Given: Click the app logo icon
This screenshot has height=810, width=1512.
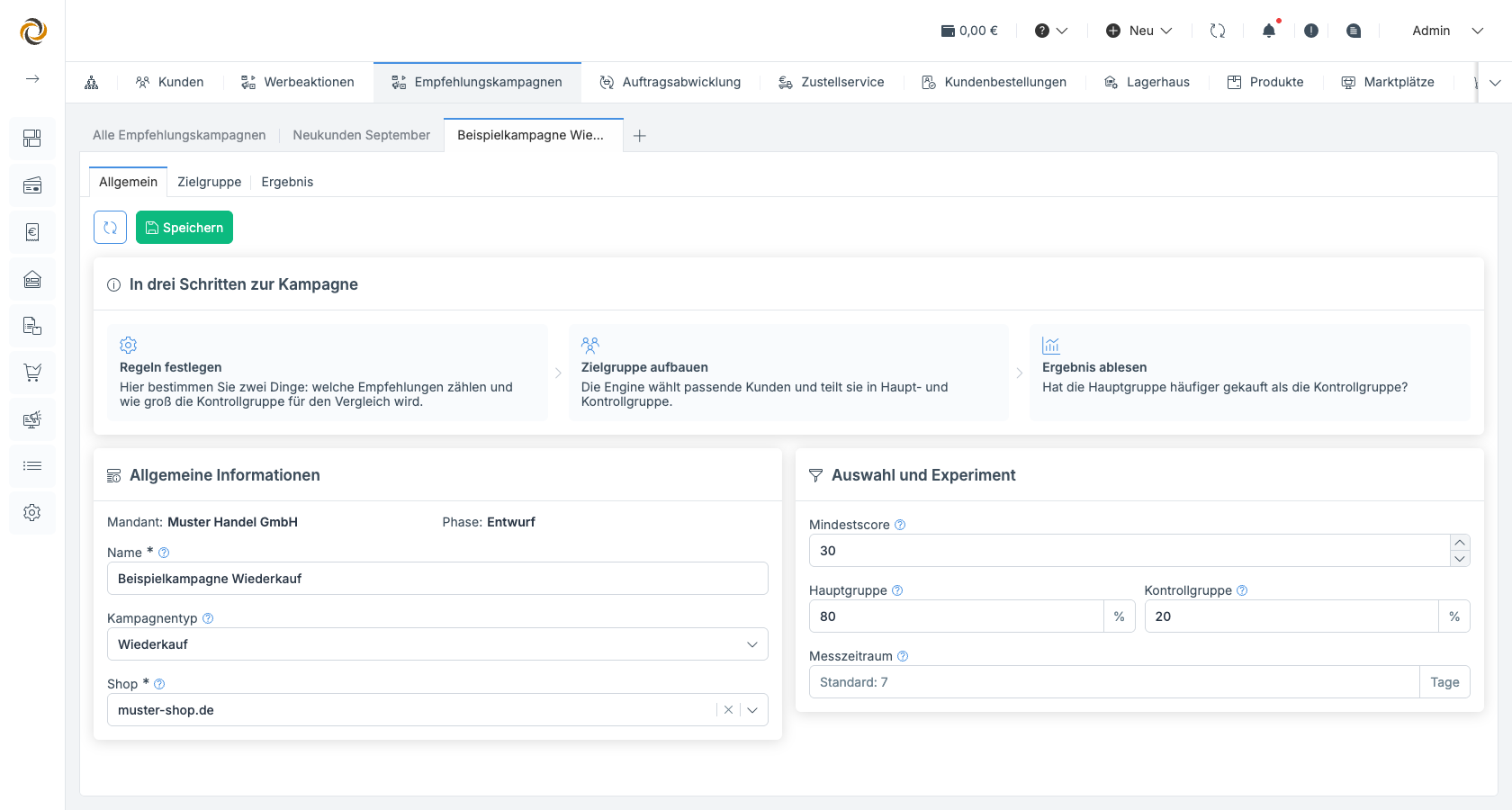Looking at the screenshot, I should coord(33,31).
